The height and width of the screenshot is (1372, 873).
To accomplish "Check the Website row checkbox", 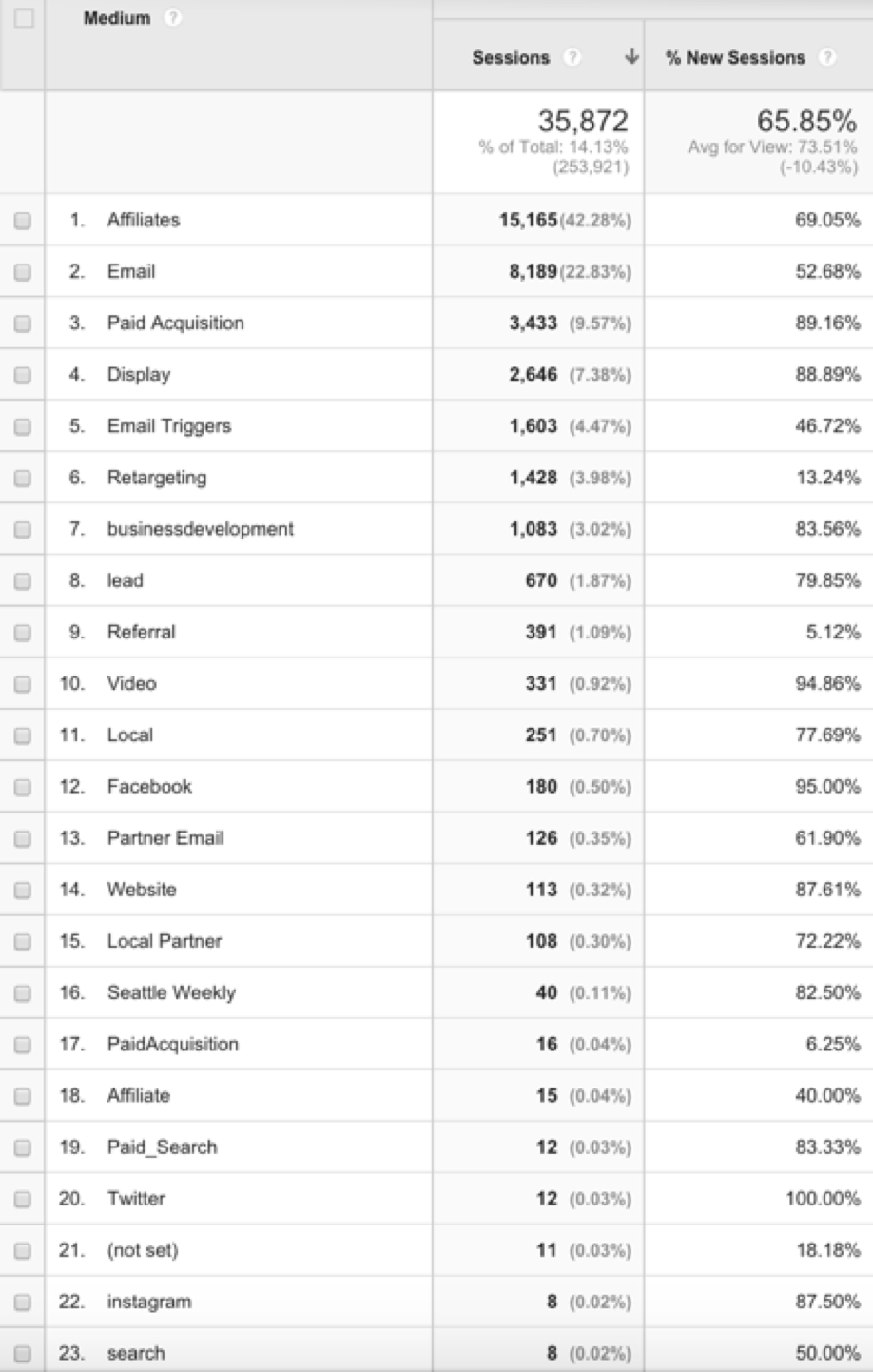I will 23,890.
